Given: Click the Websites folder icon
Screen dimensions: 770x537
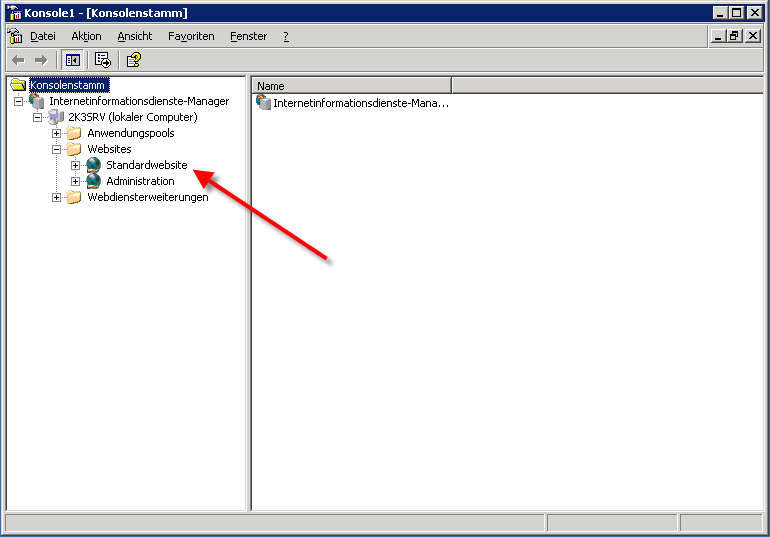Looking at the screenshot, I should [x=74, y=149].
